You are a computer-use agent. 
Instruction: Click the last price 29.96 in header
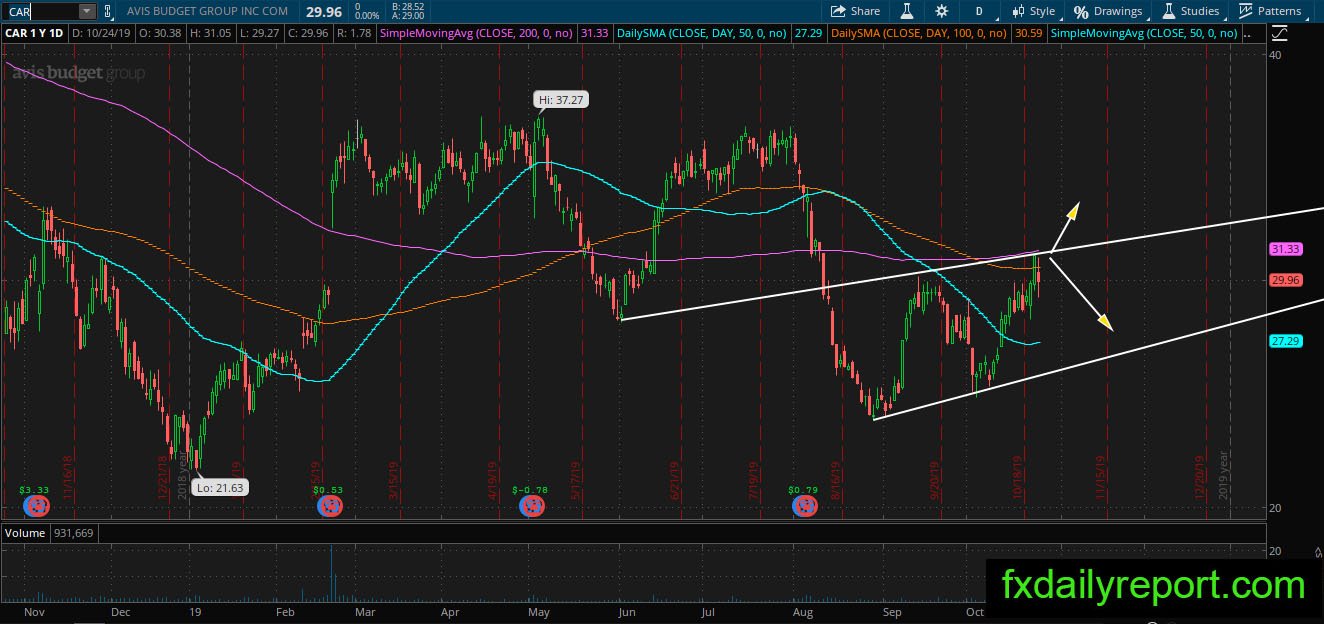[x=322, y=11]
